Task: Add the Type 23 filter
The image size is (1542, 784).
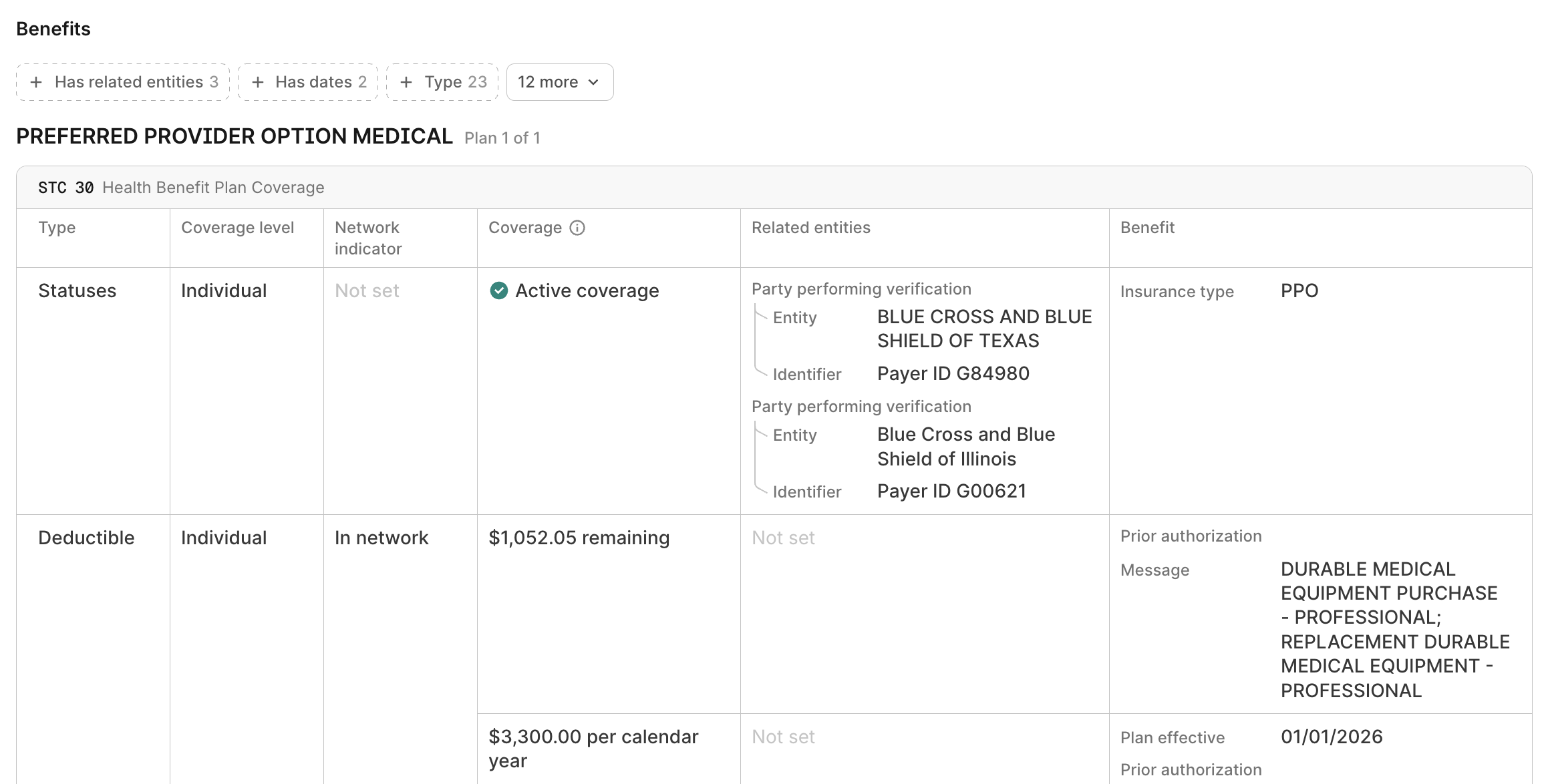Action: [442, 82]
